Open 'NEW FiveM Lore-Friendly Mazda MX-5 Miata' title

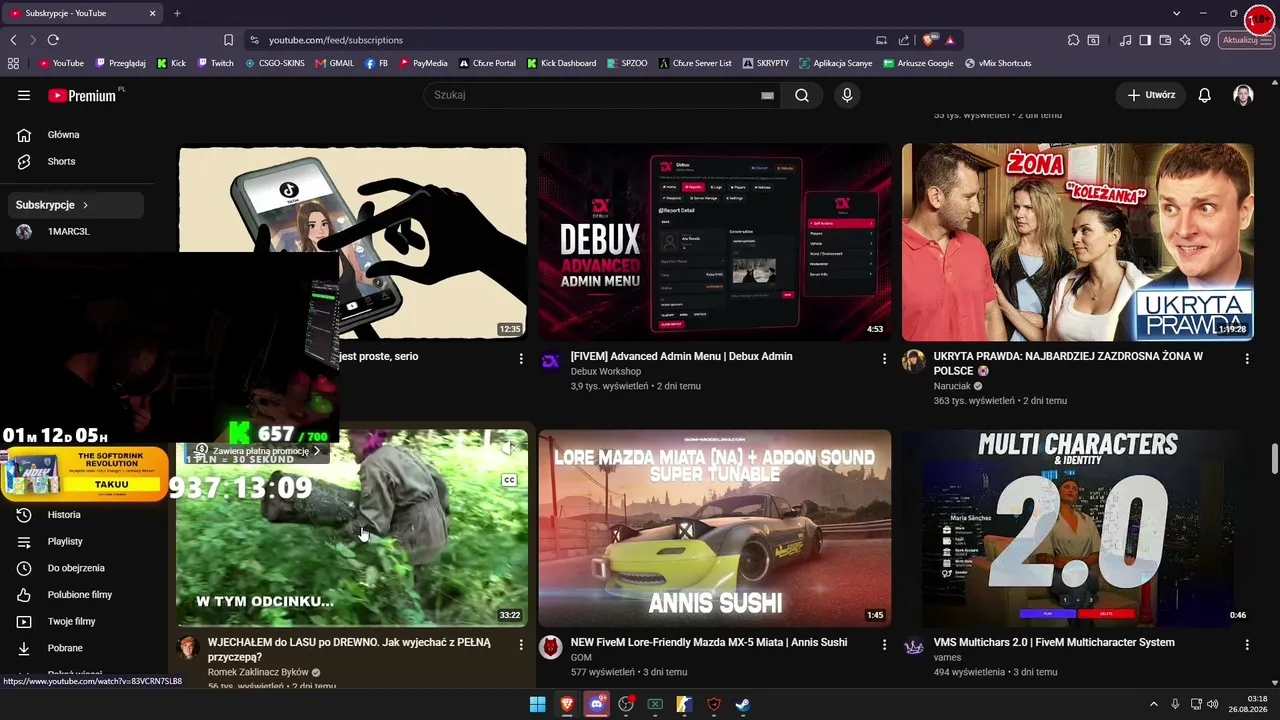click(709, 642)
